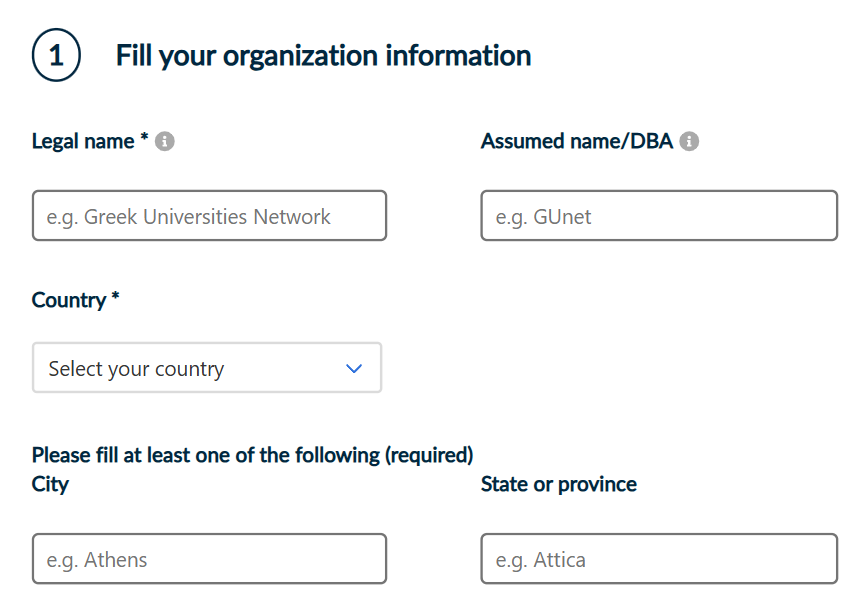Click the 'Please fill at least one' notice

click(x=252, y=455)
